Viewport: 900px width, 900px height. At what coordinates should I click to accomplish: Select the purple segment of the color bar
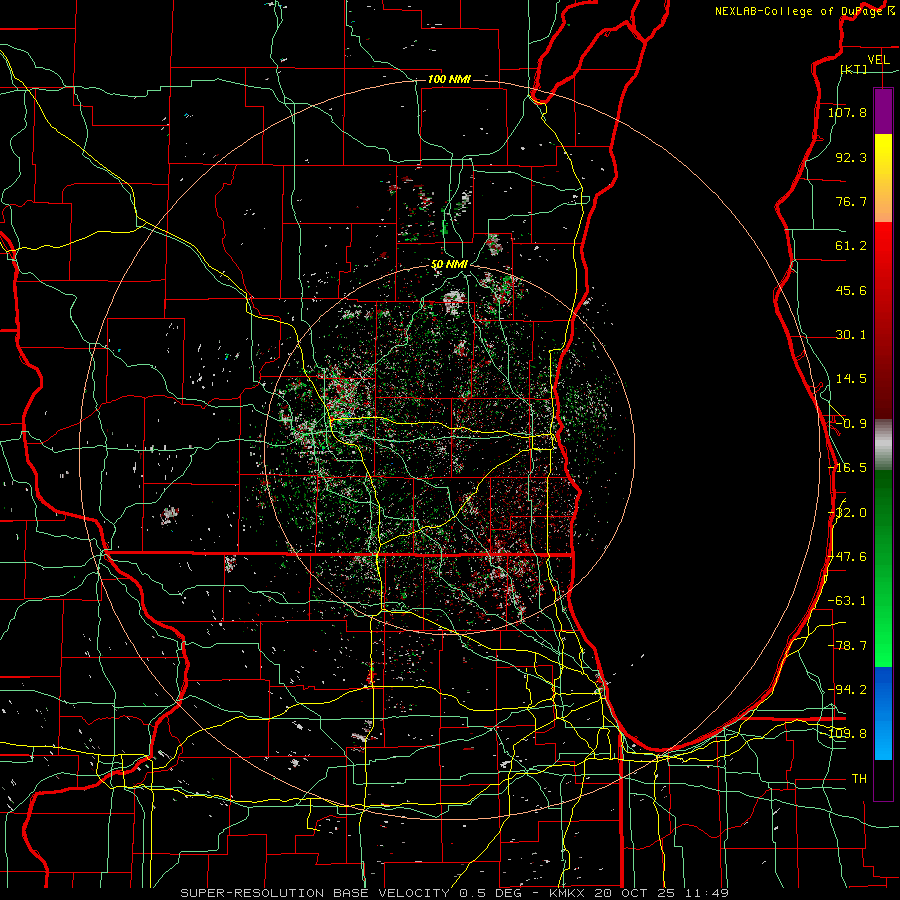pos(883,111)
